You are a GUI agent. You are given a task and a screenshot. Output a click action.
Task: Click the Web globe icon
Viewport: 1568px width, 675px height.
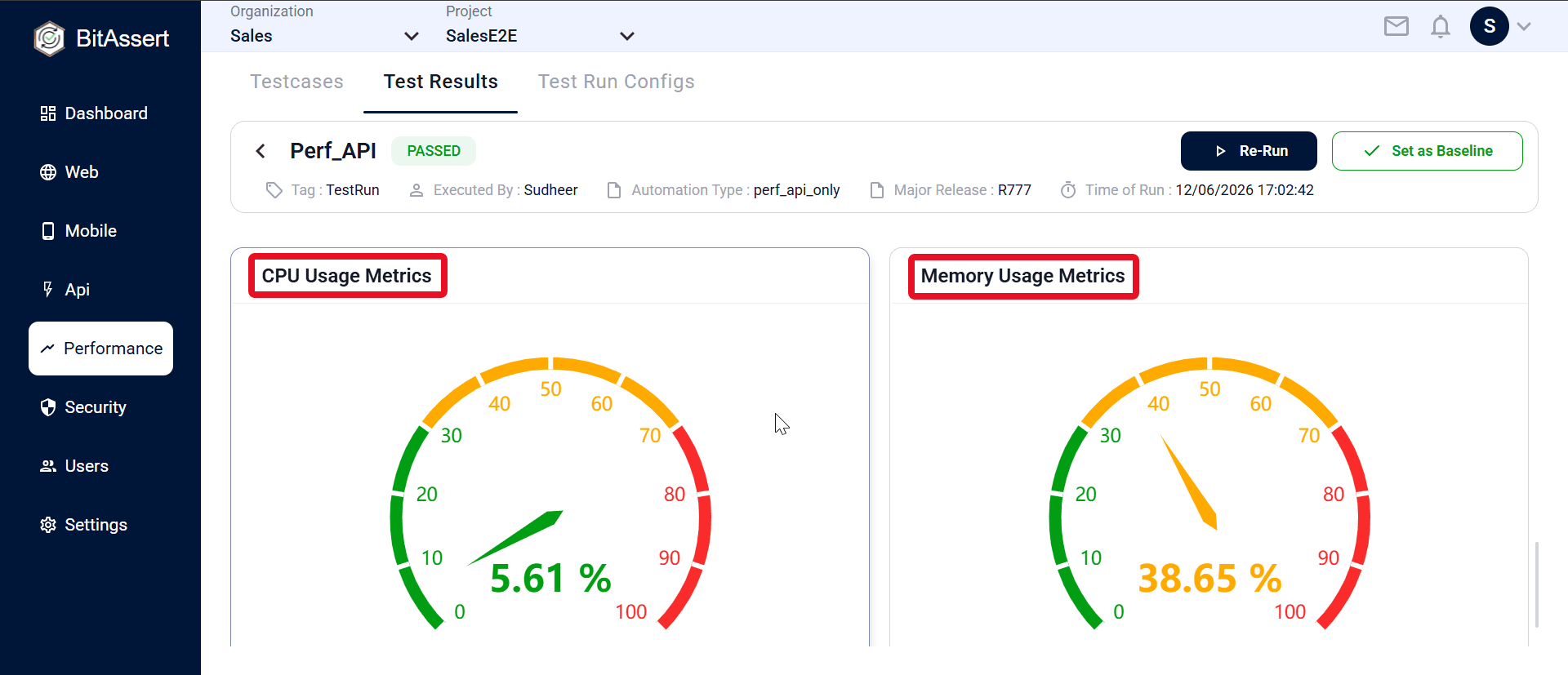(48, 172)
